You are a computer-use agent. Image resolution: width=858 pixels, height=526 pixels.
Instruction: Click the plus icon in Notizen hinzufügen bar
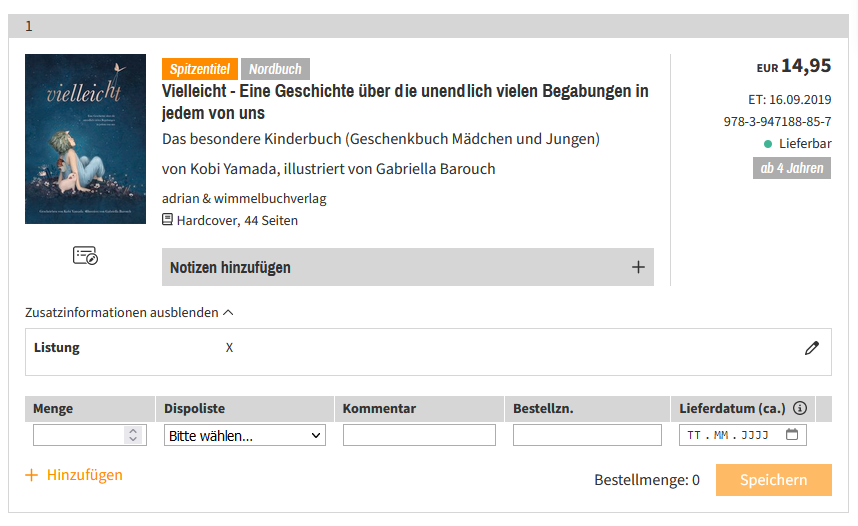(638, 267)
